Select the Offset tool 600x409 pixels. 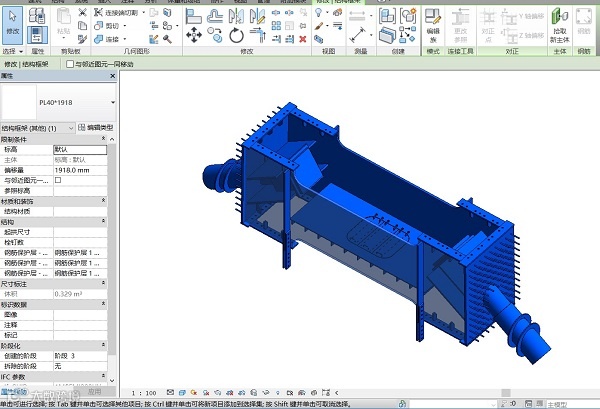click(215, 16)
